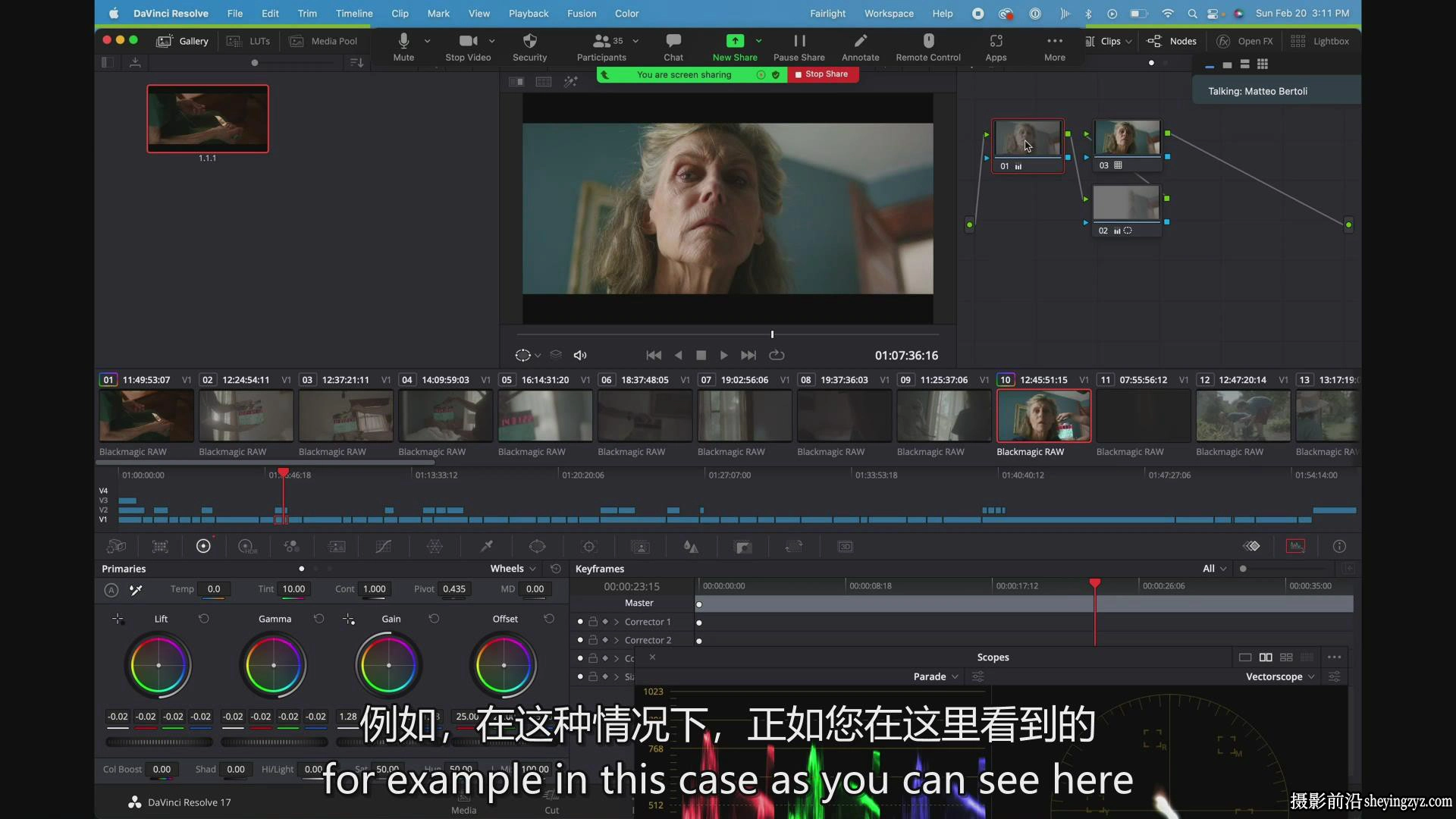Image resolution: width=1456 pixels, height=819 pixels.
Task: Open the LUTs browser
Action: click(x=249, y=41)
